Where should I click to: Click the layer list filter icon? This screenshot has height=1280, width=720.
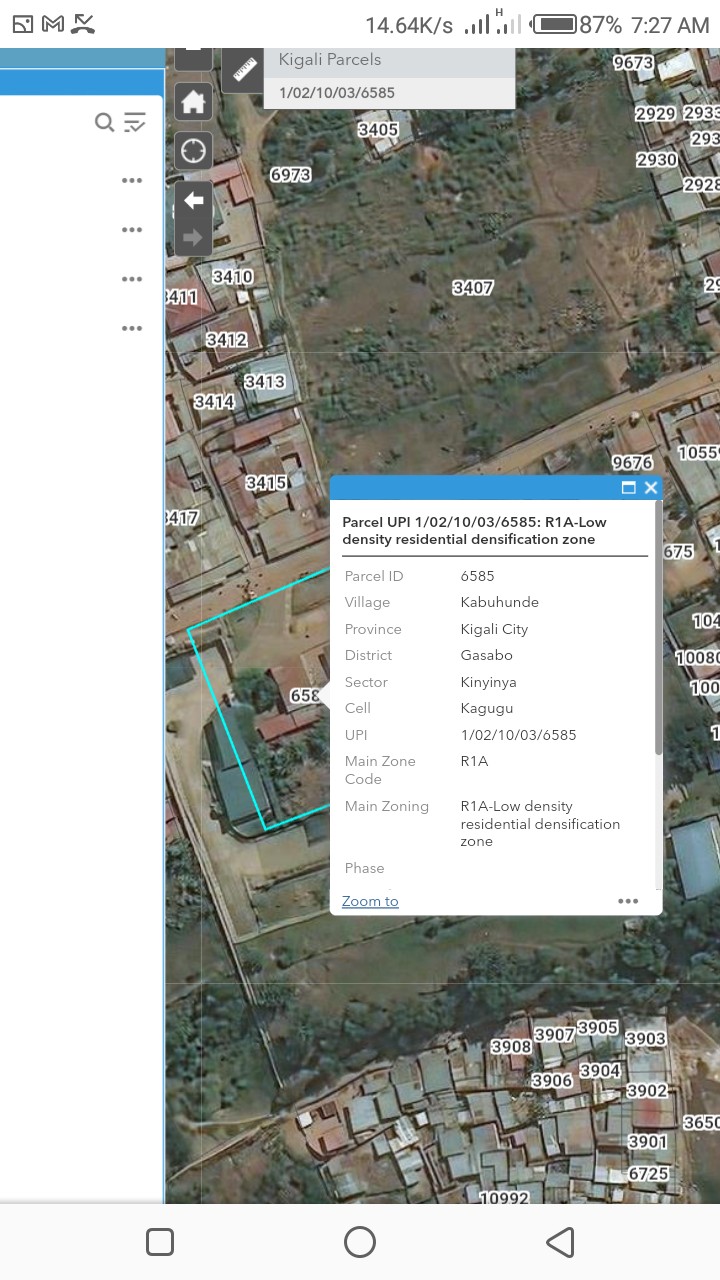135,122
